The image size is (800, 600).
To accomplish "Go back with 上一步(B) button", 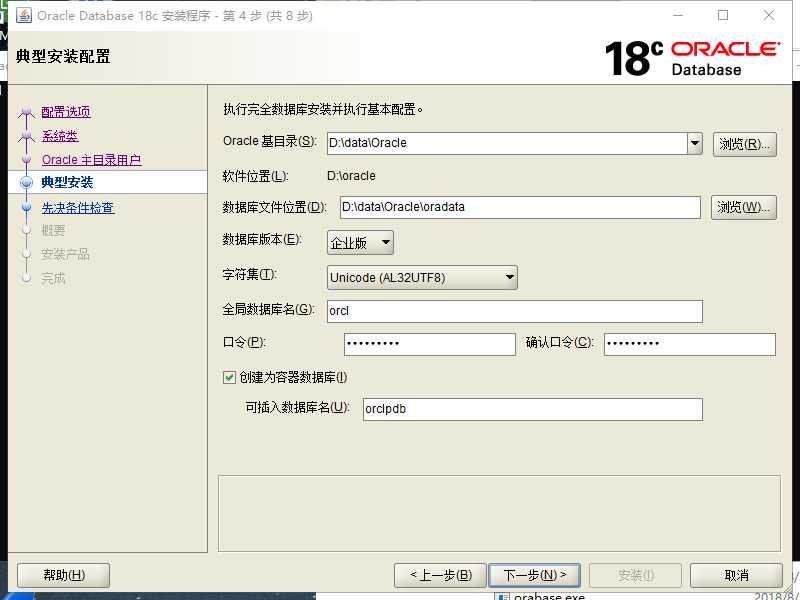I will pos(441,576).
